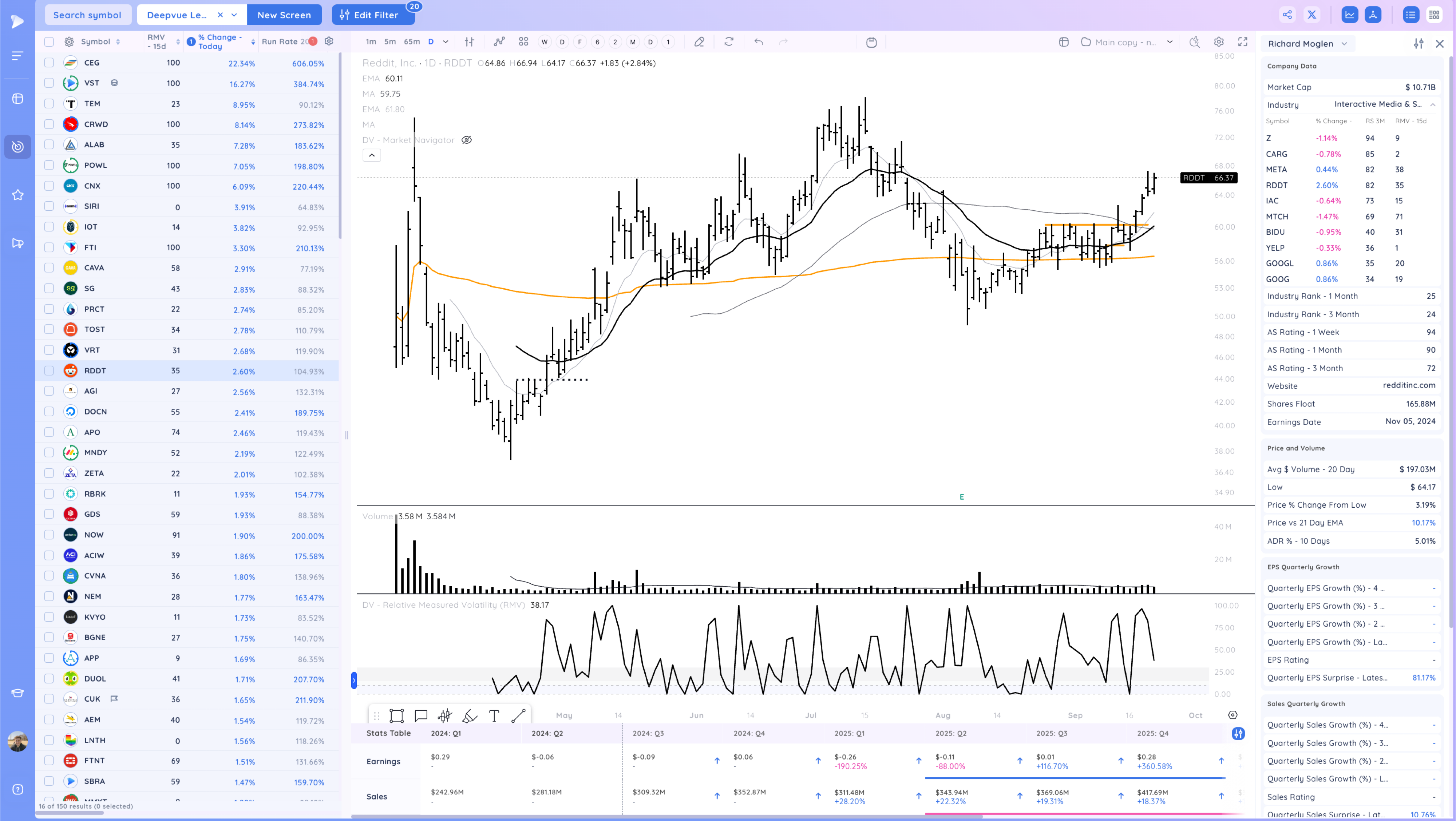Viewport: 1456px width, 821px height.
Task: Switch to the 65m timeframe
Action: tap(411, 42)
